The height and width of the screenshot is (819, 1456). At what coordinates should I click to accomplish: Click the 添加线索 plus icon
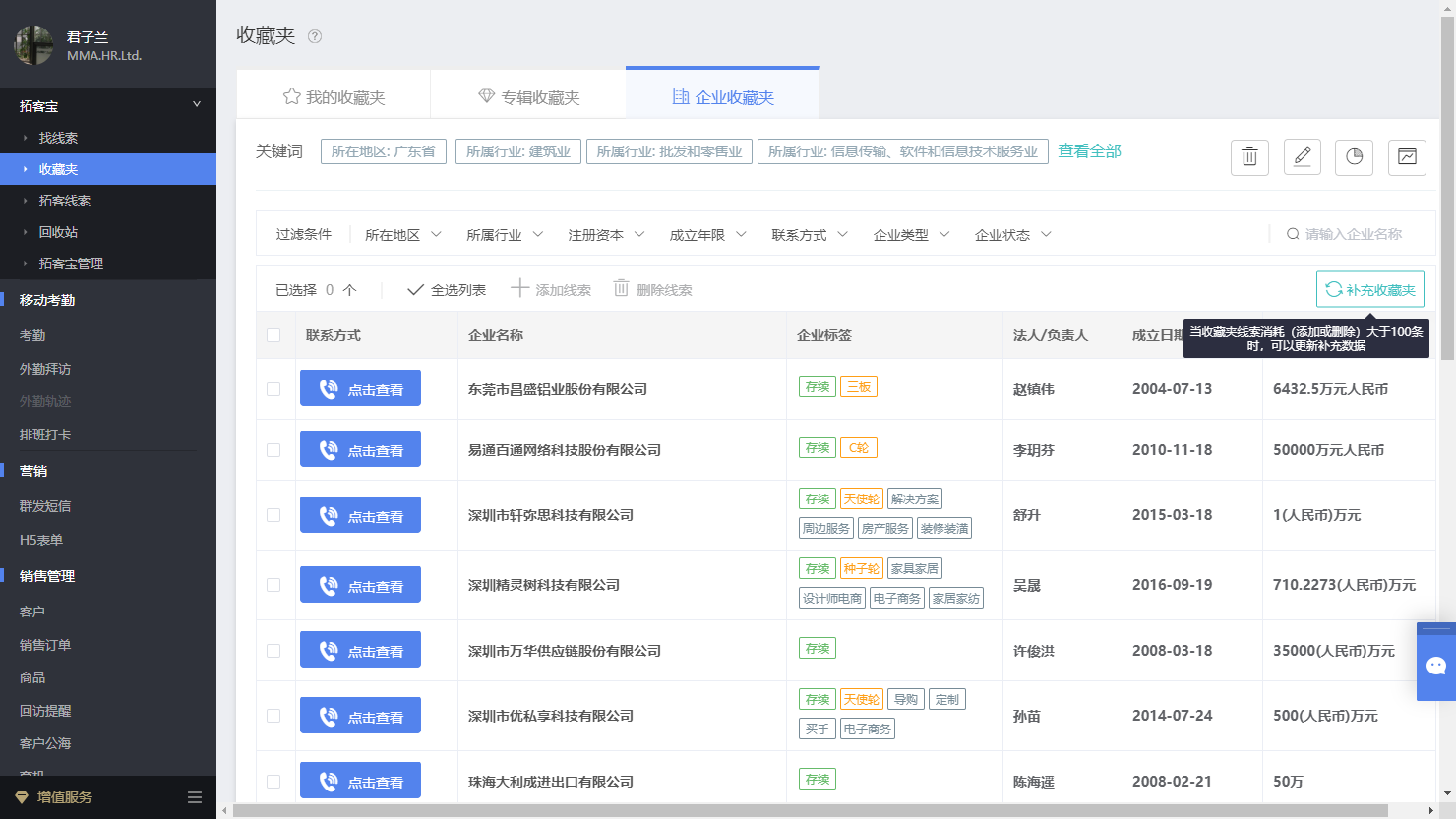pos(520,288)
